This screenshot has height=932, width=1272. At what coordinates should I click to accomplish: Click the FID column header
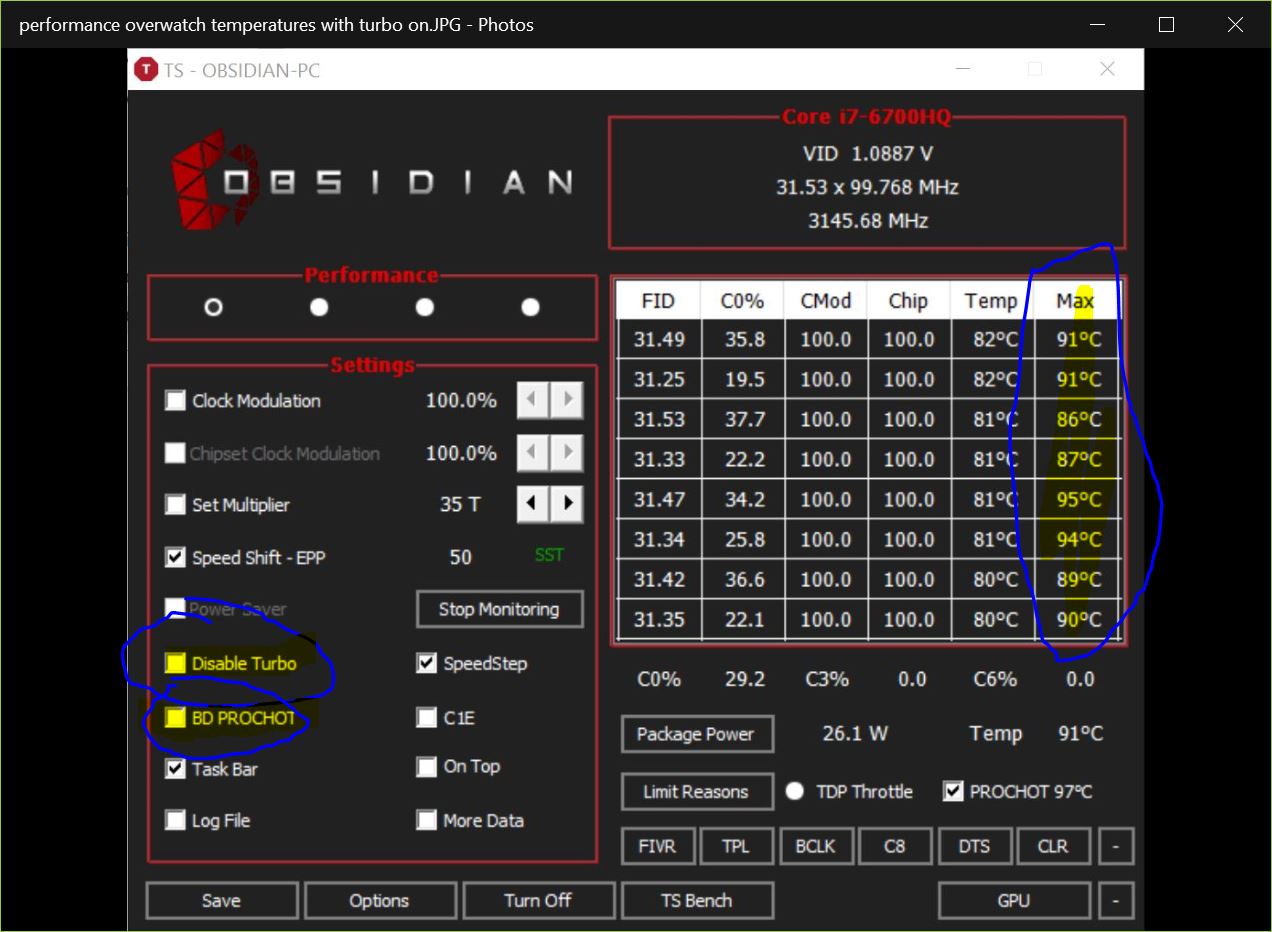tap(658, 301)
